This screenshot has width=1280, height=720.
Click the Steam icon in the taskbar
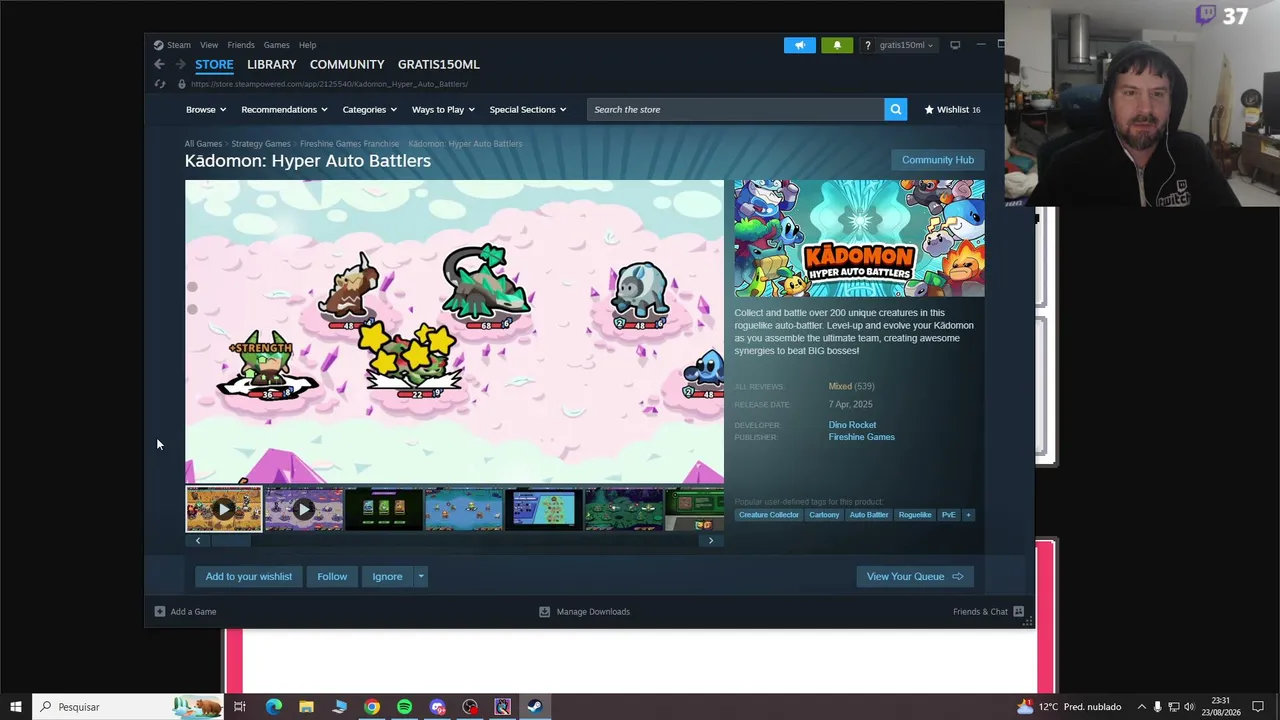coord(535,707)
